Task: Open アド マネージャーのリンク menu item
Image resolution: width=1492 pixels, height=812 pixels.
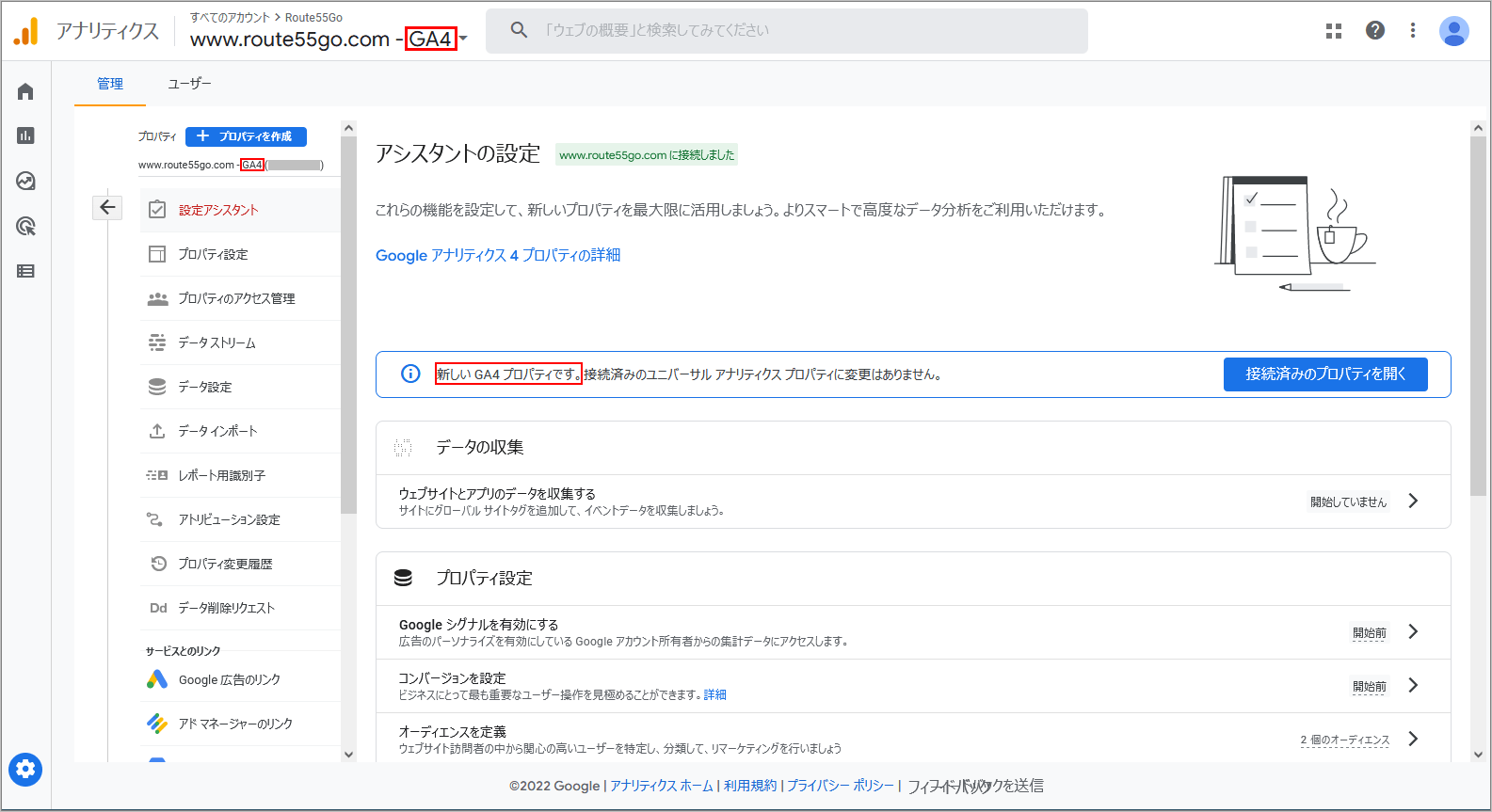Action: (240, 724)
